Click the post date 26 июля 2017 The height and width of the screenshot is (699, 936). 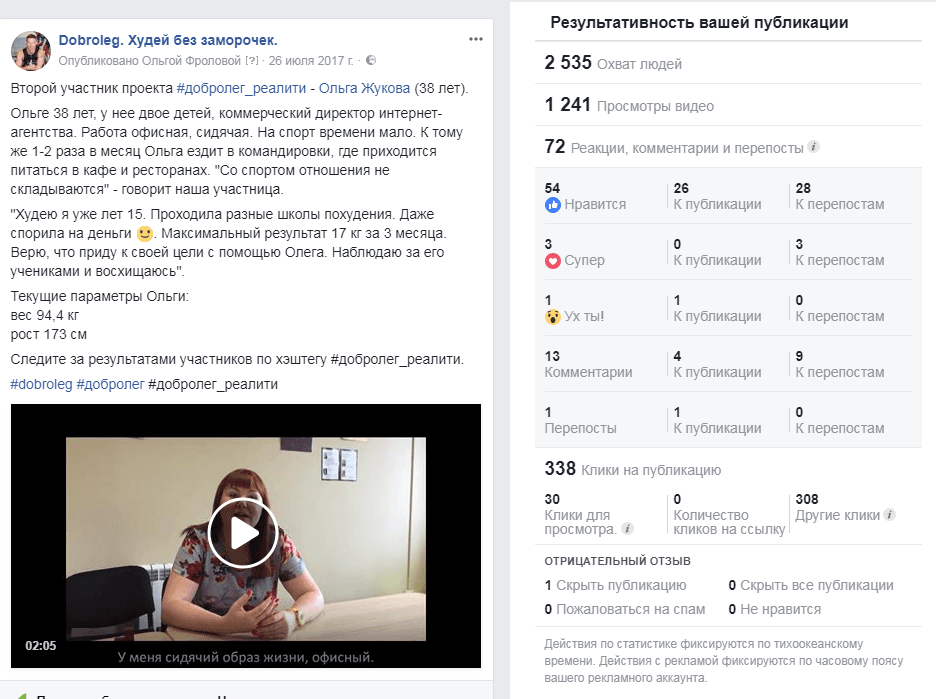point(310,61)
